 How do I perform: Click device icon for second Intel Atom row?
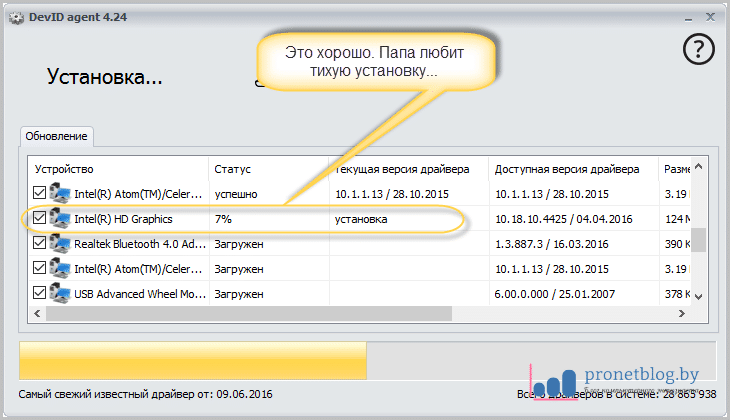(60, 269)
